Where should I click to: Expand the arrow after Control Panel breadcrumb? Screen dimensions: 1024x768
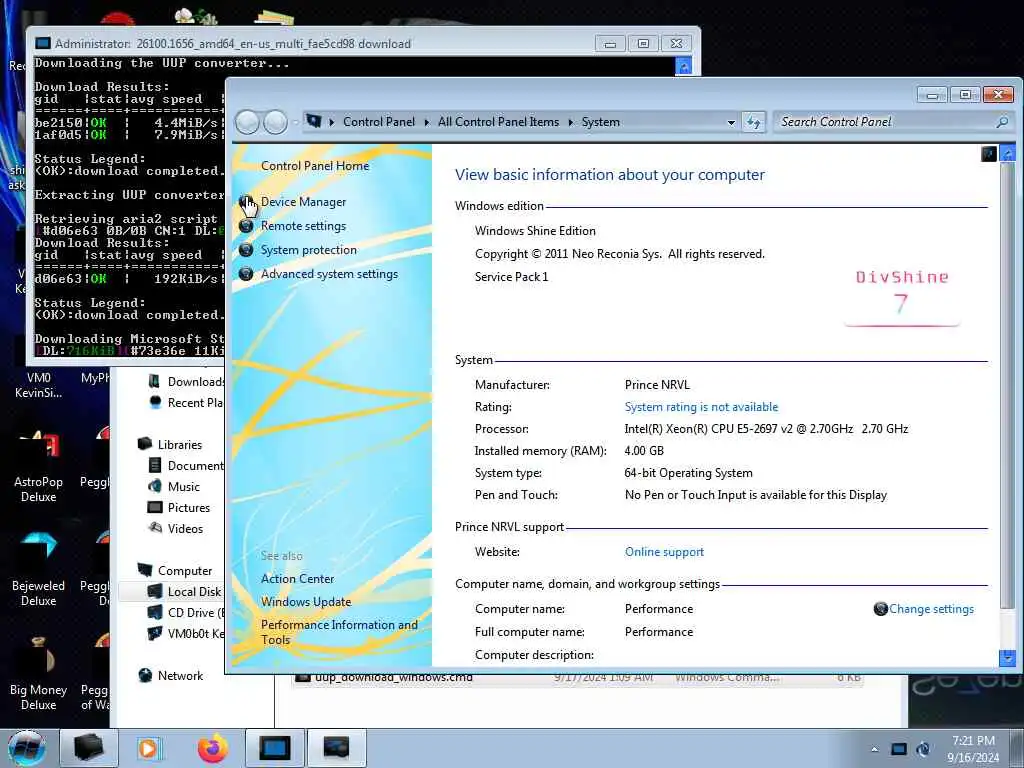click(x=426, y=122)
